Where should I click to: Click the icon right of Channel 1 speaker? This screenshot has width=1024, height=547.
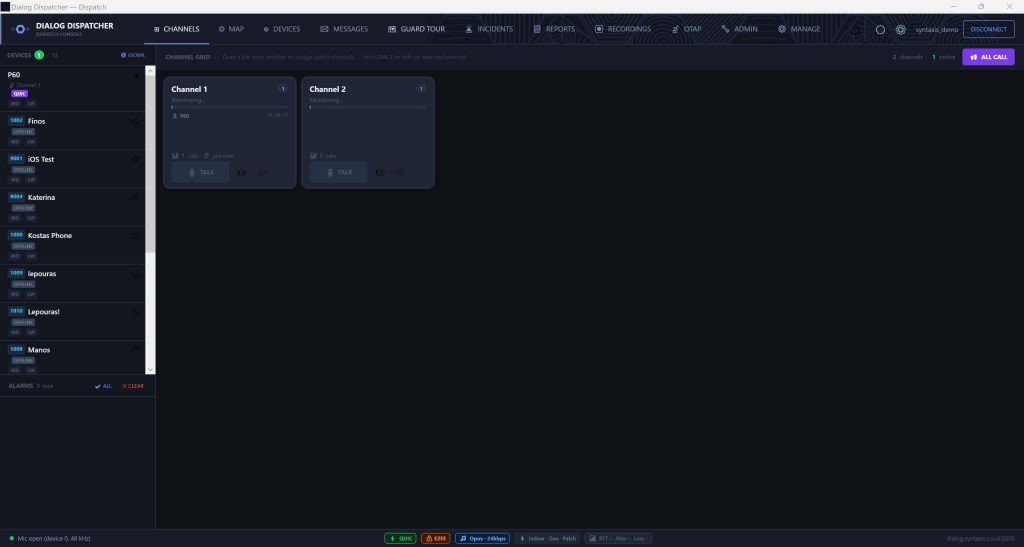[x=261, y=172]
